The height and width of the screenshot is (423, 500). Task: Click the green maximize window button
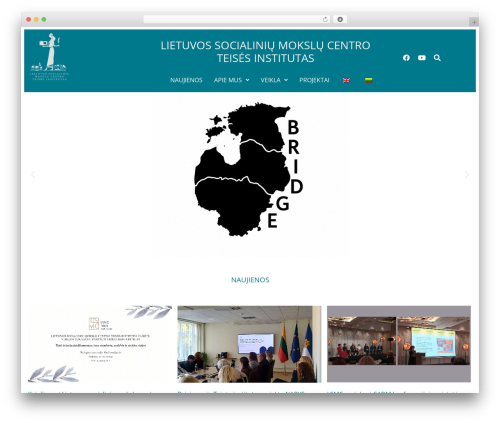pyautogui.click(x=44, y=20)
